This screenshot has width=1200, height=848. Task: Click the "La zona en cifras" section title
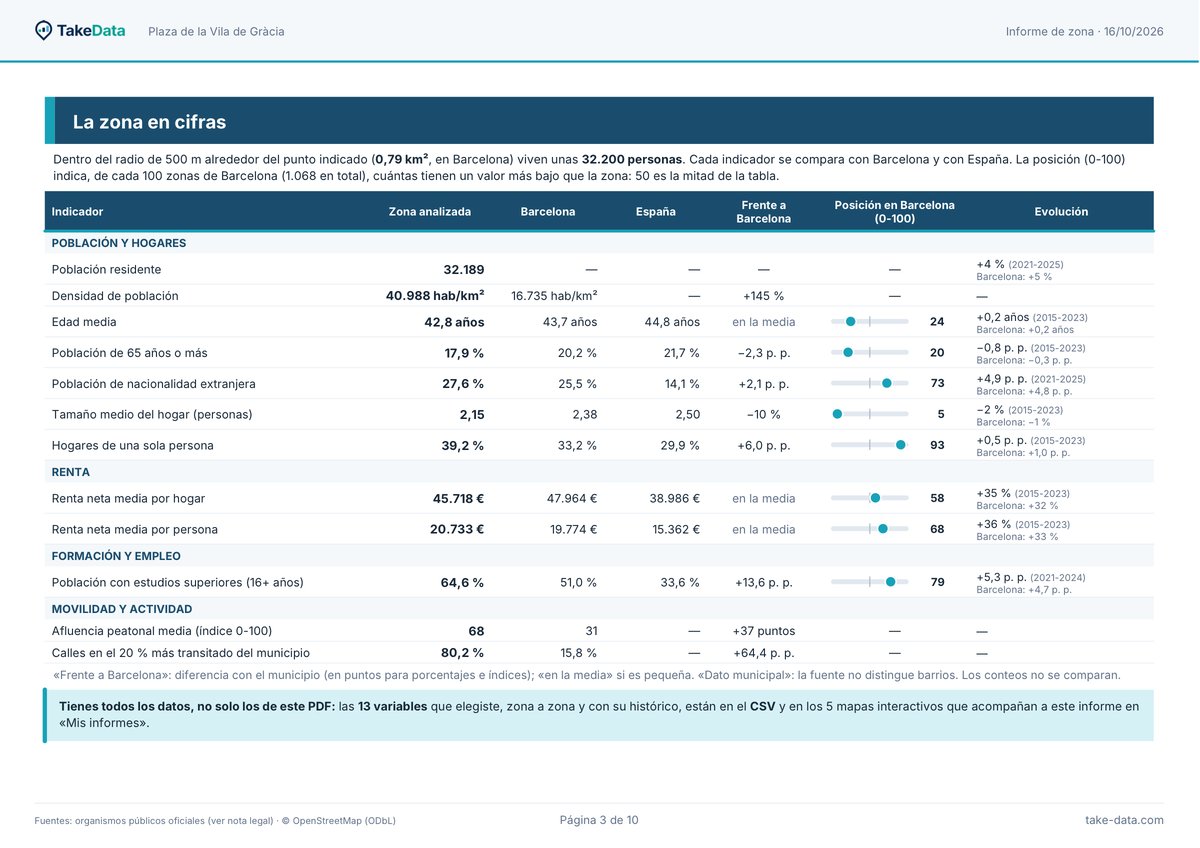pos(149,122)
